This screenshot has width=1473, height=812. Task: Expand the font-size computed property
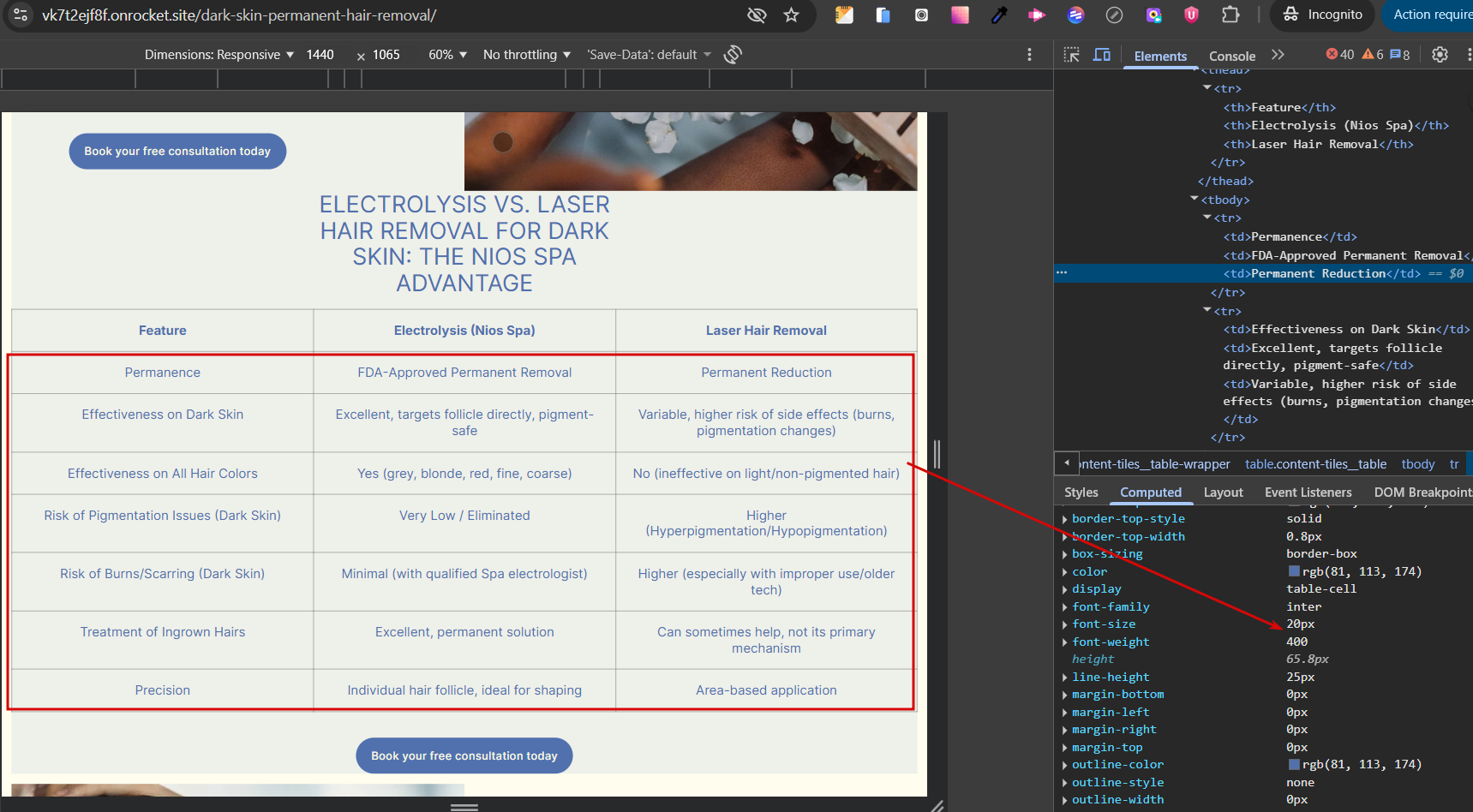(x=1065, y=624)
